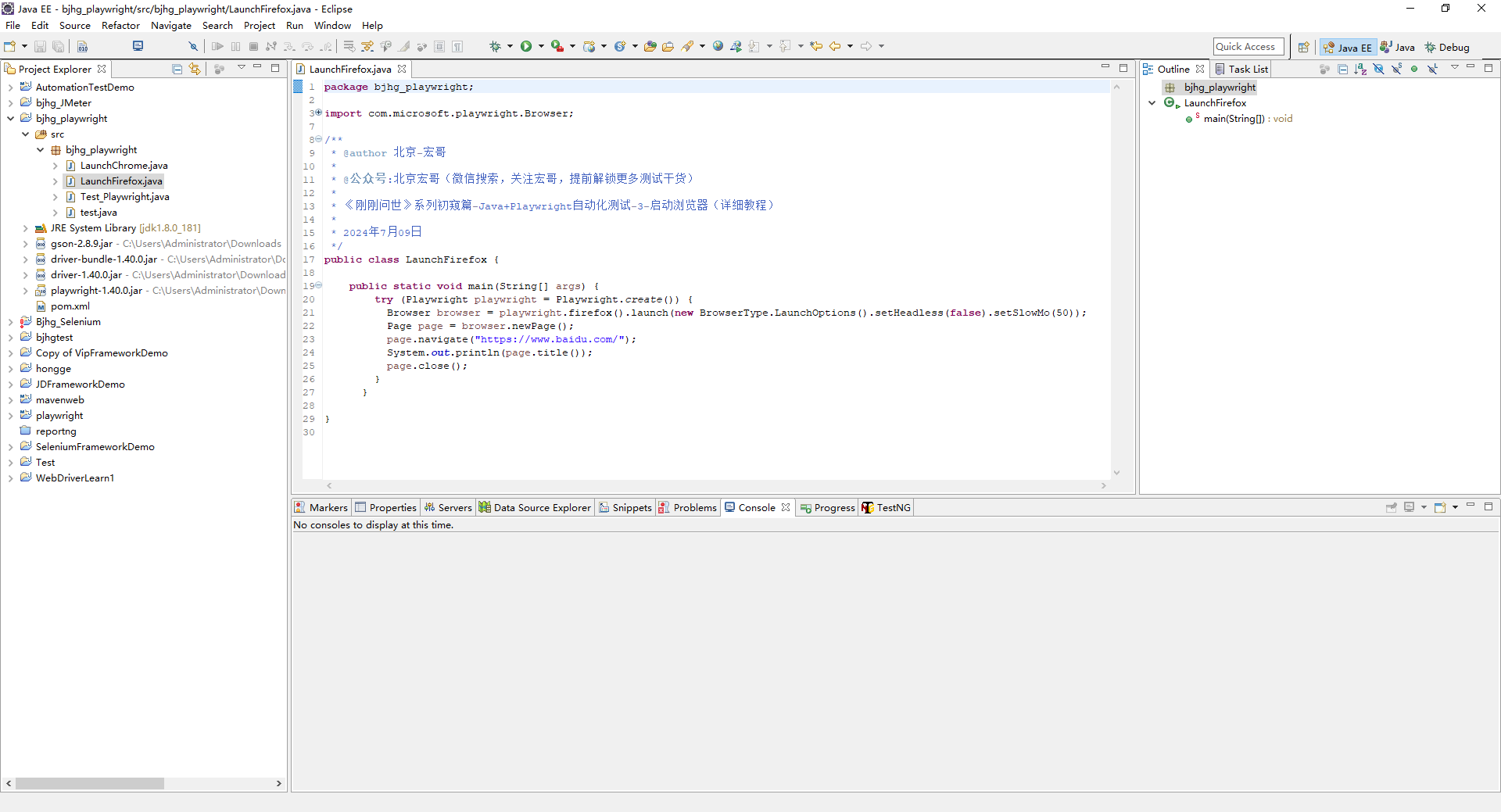The height and width of the screenshot is (812, 1501).
Task: Click the editor vertical scrollbar down arrow
Action: coord(1116,473)
